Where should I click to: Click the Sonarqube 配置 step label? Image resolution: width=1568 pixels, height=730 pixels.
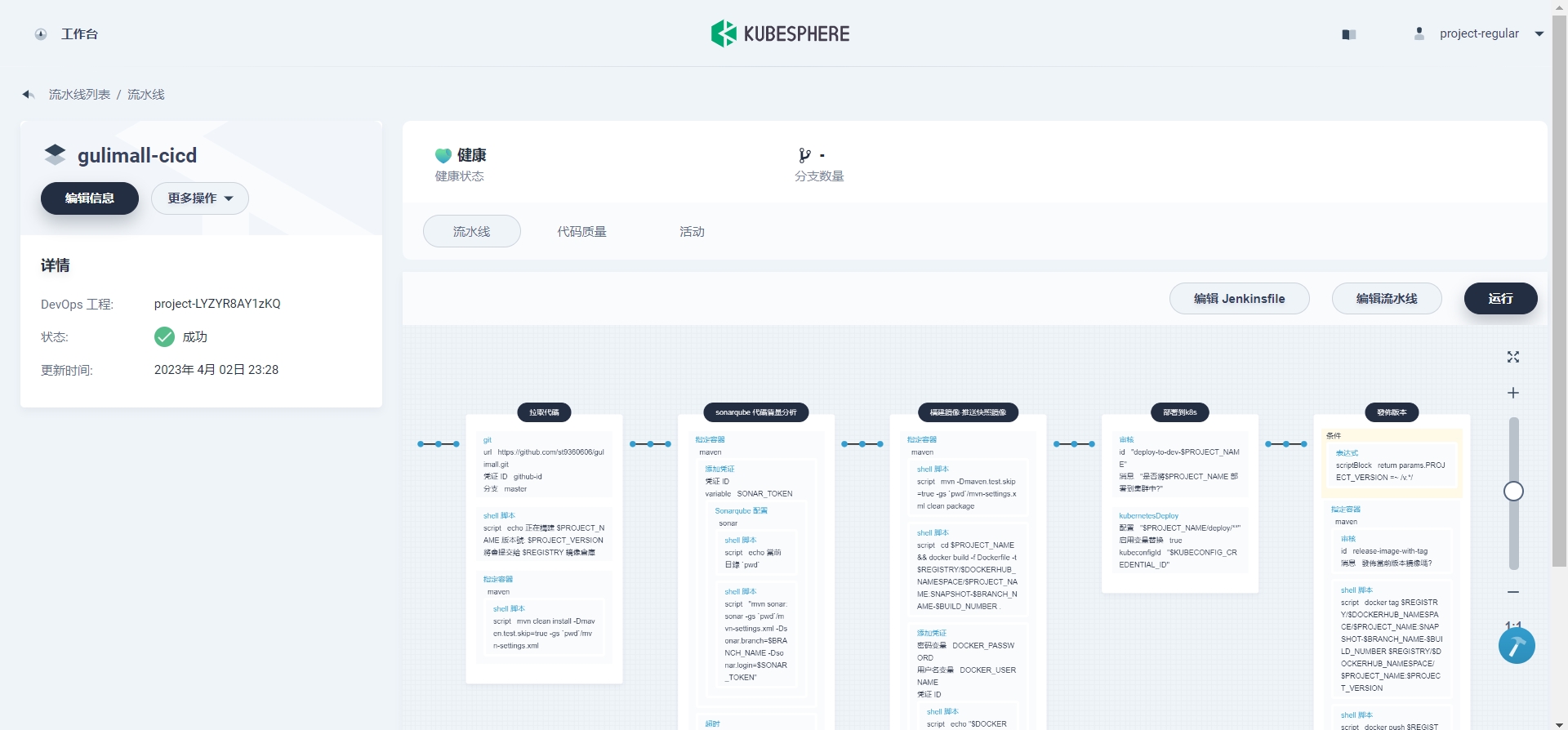[x=741, y=511]
